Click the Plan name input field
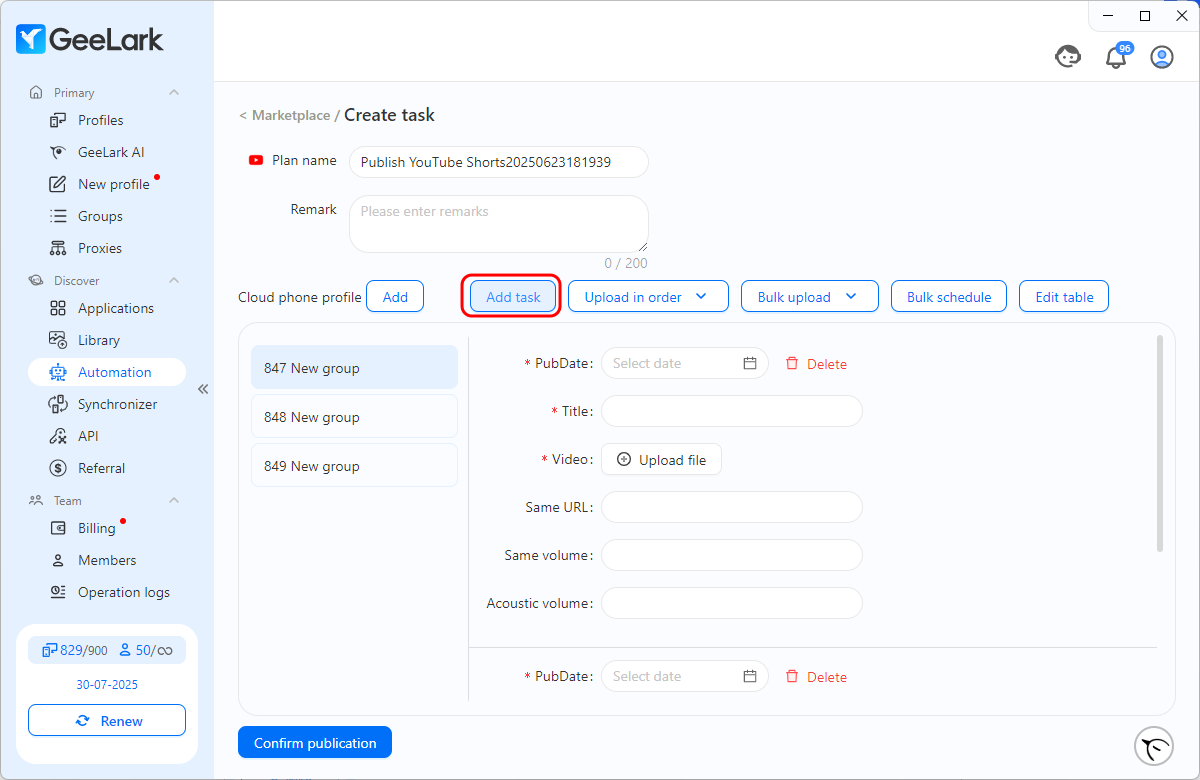The width and height of the screenshot is (1200, 780). click(499, 162)
